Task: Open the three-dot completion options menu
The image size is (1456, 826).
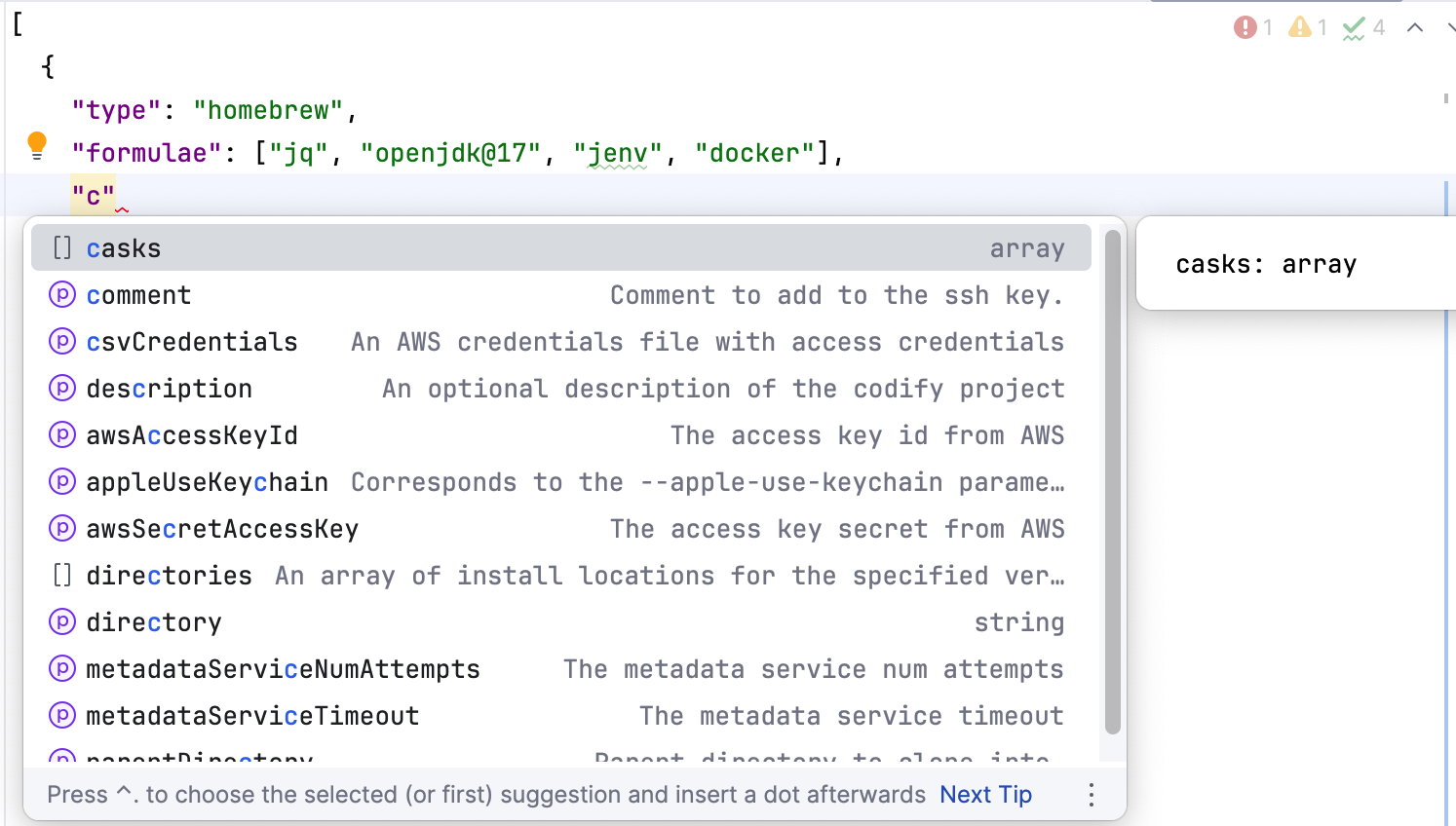Action: [1092, 795]
